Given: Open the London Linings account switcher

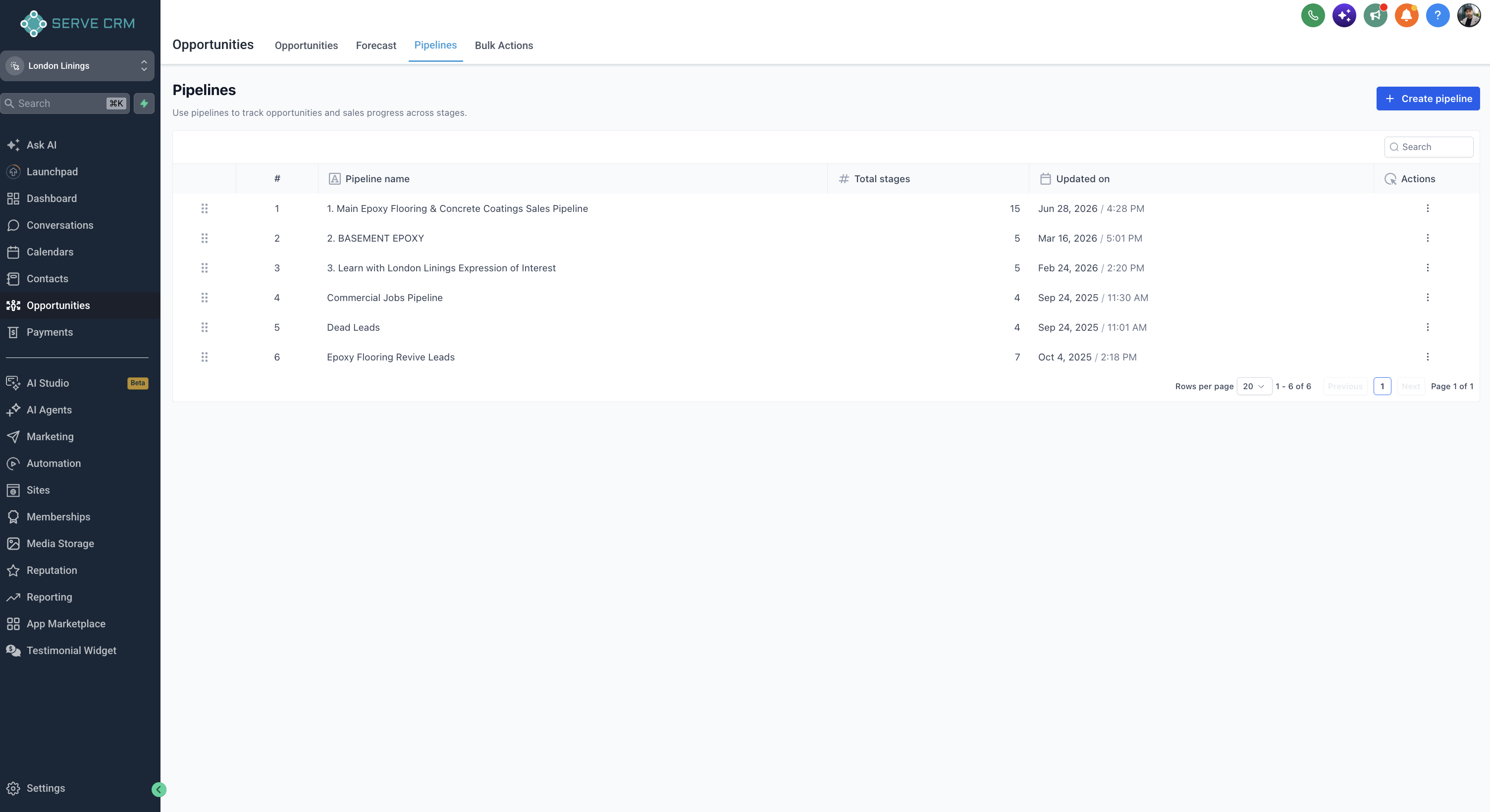Looking at the screenshot, I should pos(77,66).
